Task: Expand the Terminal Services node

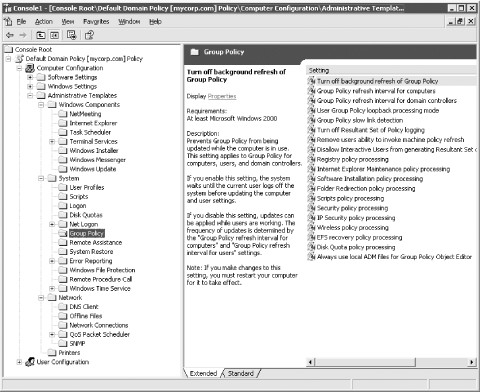Action: click(52, 142)
